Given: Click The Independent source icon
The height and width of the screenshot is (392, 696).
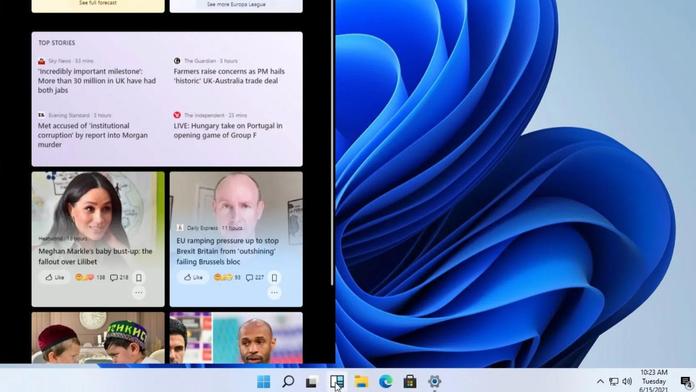Looking at the screenshot, I should 177,115.
